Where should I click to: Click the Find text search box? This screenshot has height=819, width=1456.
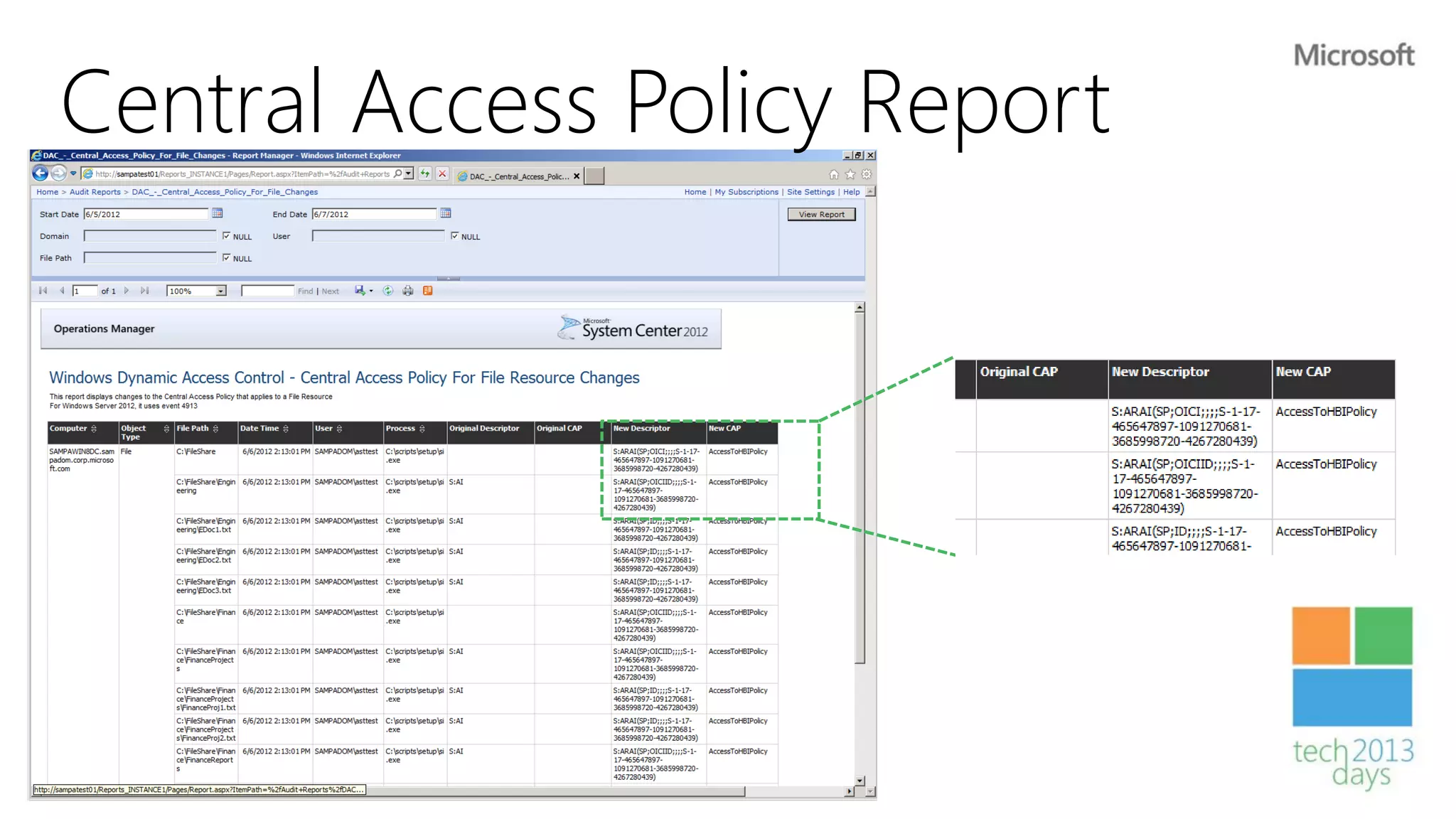coord(267,291)
